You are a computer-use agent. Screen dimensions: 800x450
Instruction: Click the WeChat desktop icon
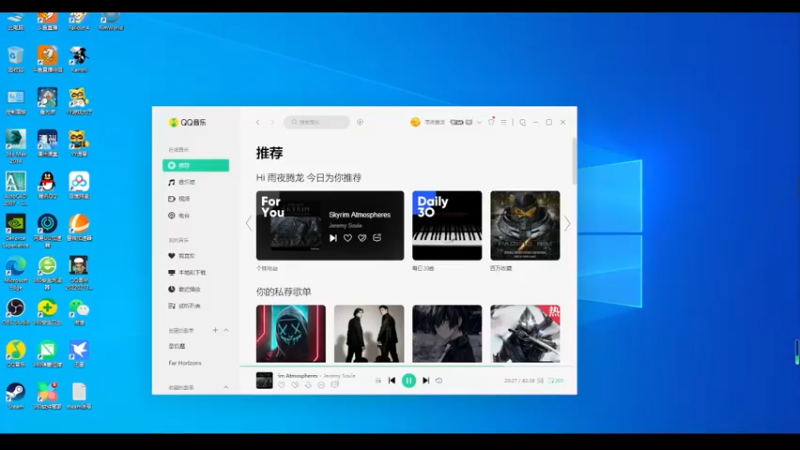(x=79, y=312)
